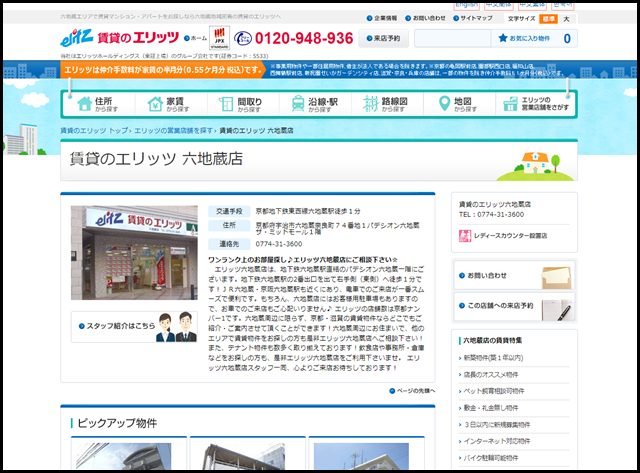
Task: Open 企業情報 link
Action: 382,18
